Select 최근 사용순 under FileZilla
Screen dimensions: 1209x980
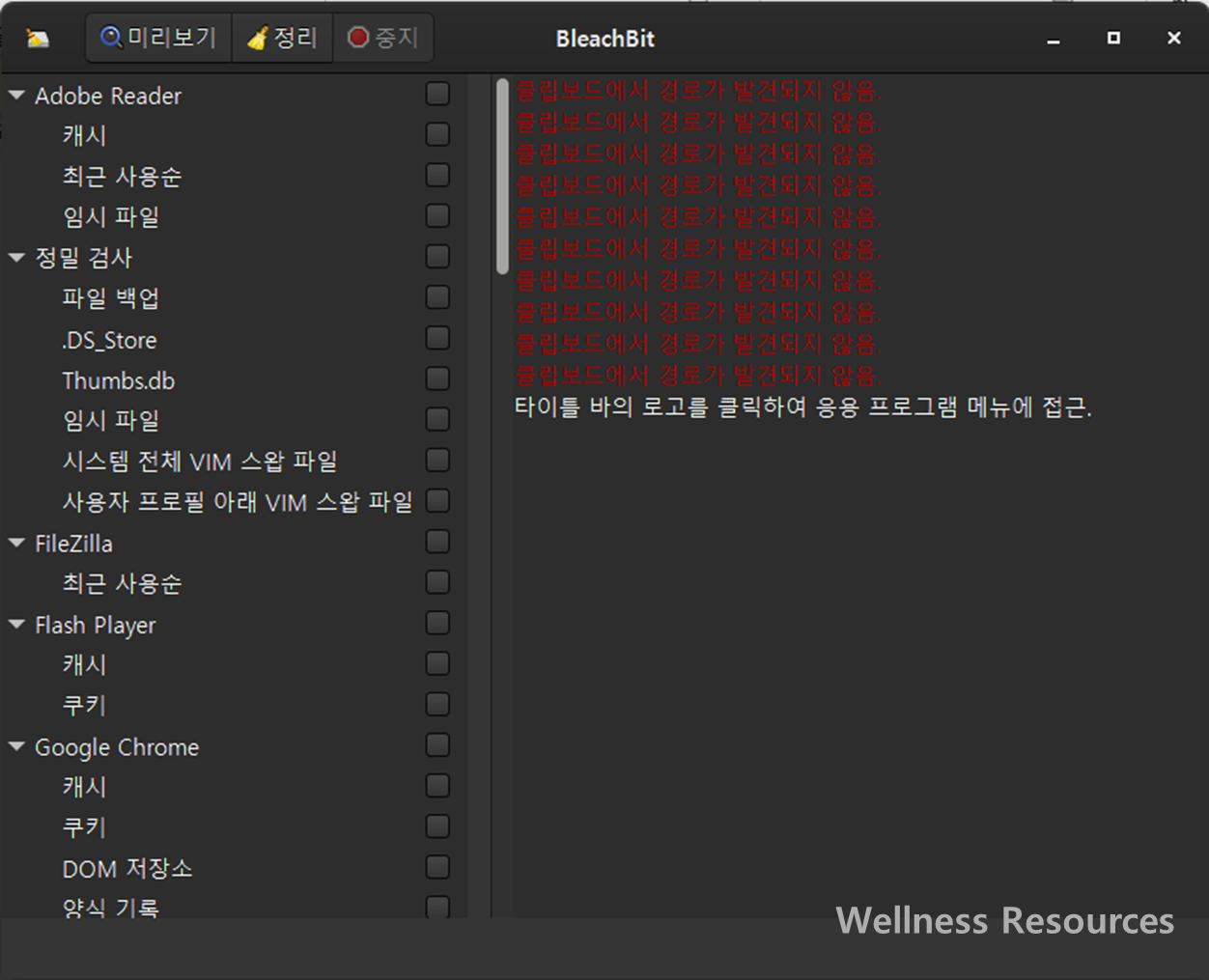(x=122, y=584)
